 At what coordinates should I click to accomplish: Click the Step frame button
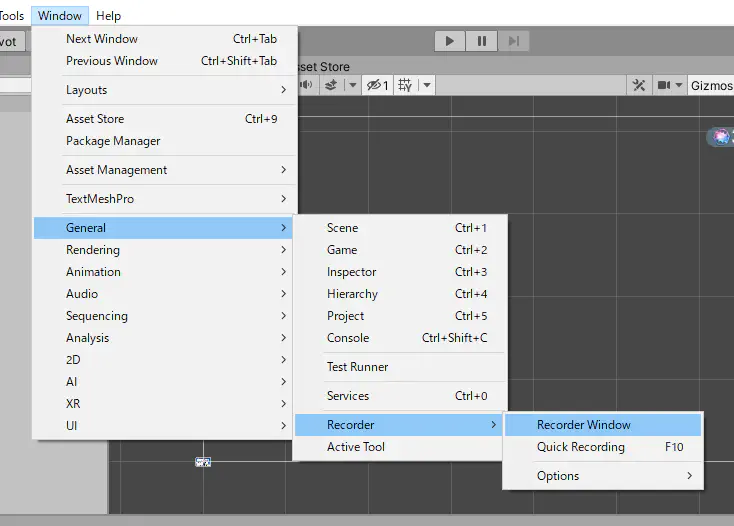[x=513, y=41]
